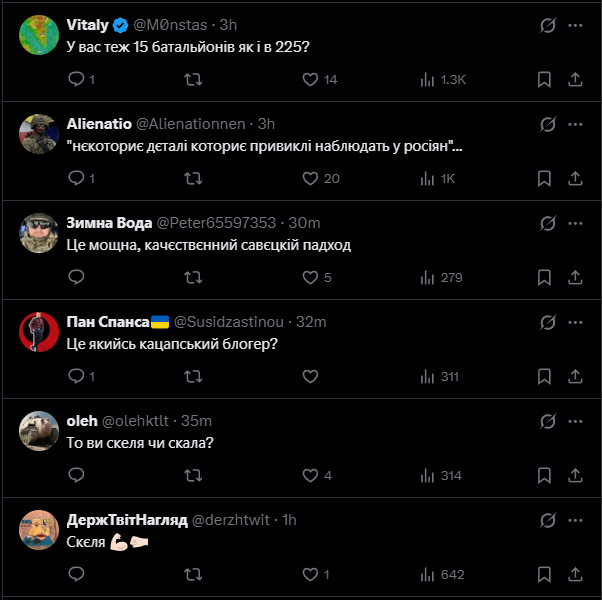The image size is (602, 600).
Task: Open more options menu on Alienatio's tweet
Action: pos(576,124)
